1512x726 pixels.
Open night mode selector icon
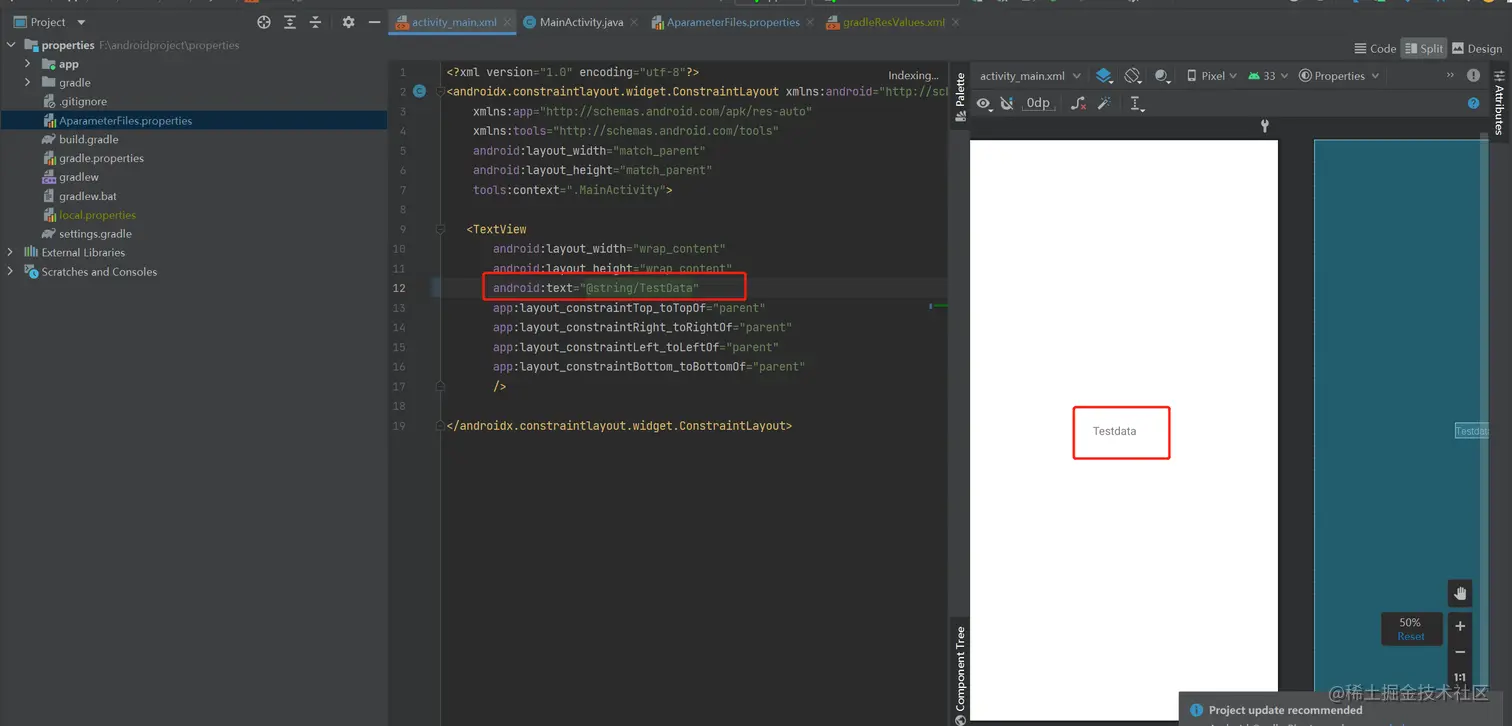1162,75
